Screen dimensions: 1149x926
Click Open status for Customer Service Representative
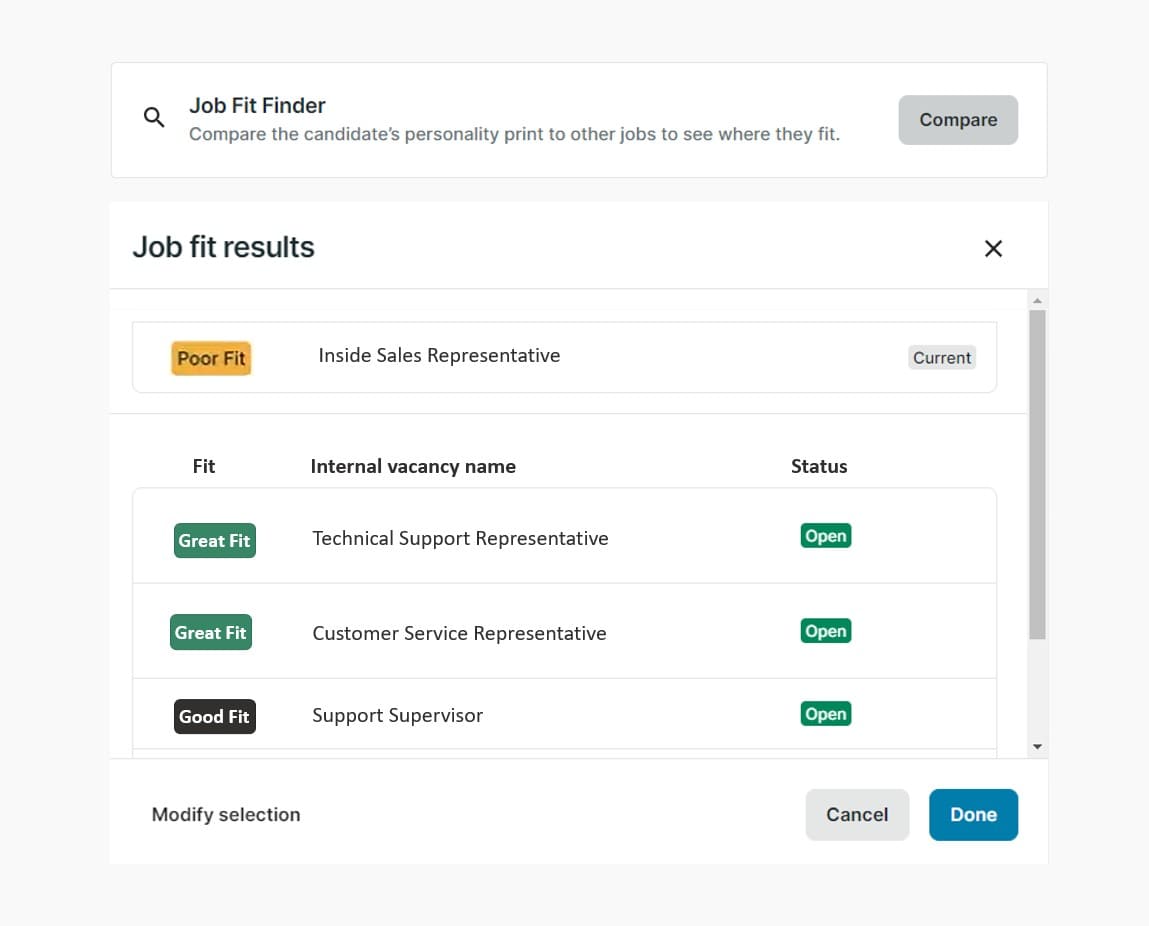tap(825, 631)
